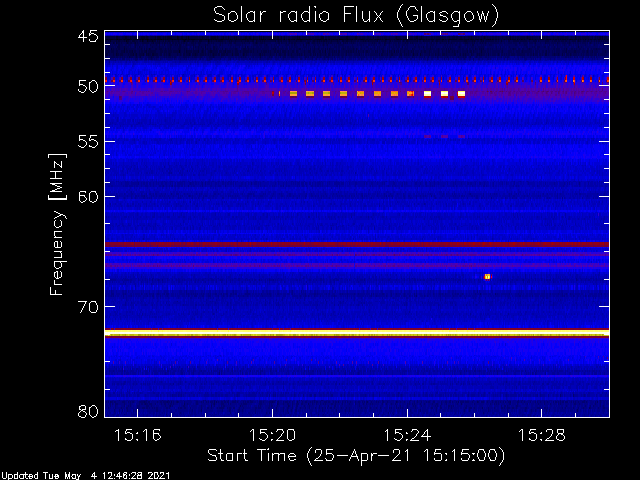Click the 15:24 time tick label
The height and width of the screenshot is (480, 640).
point(407,435)
